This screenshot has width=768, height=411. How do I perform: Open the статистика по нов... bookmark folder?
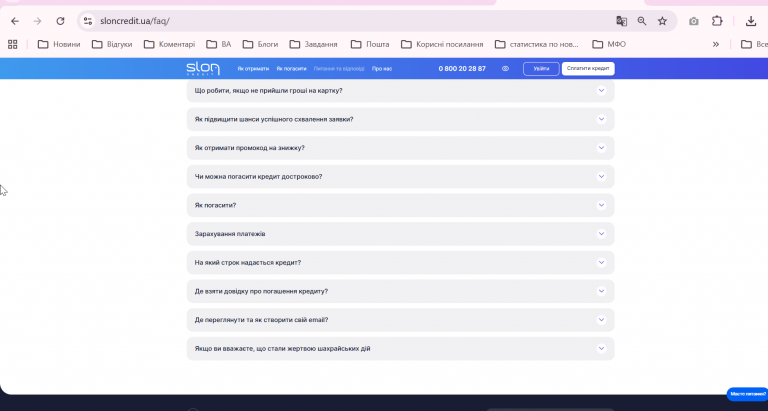coord(536,44)
